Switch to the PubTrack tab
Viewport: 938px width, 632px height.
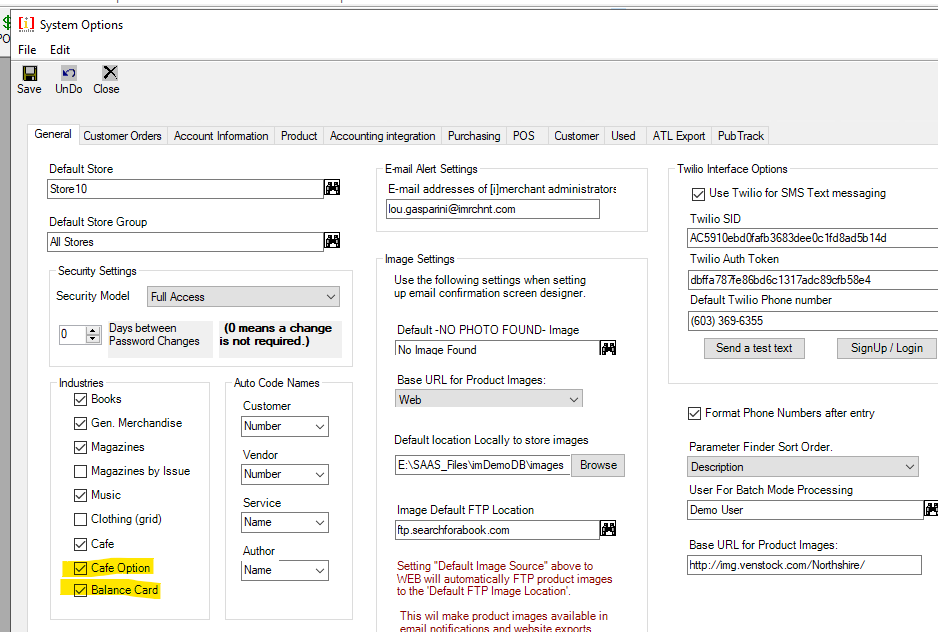[x=741, y=136]
